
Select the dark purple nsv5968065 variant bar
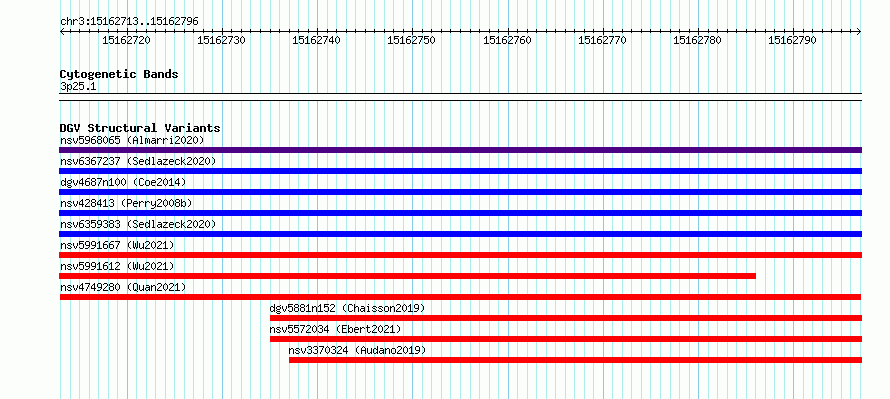pos(460,150)
